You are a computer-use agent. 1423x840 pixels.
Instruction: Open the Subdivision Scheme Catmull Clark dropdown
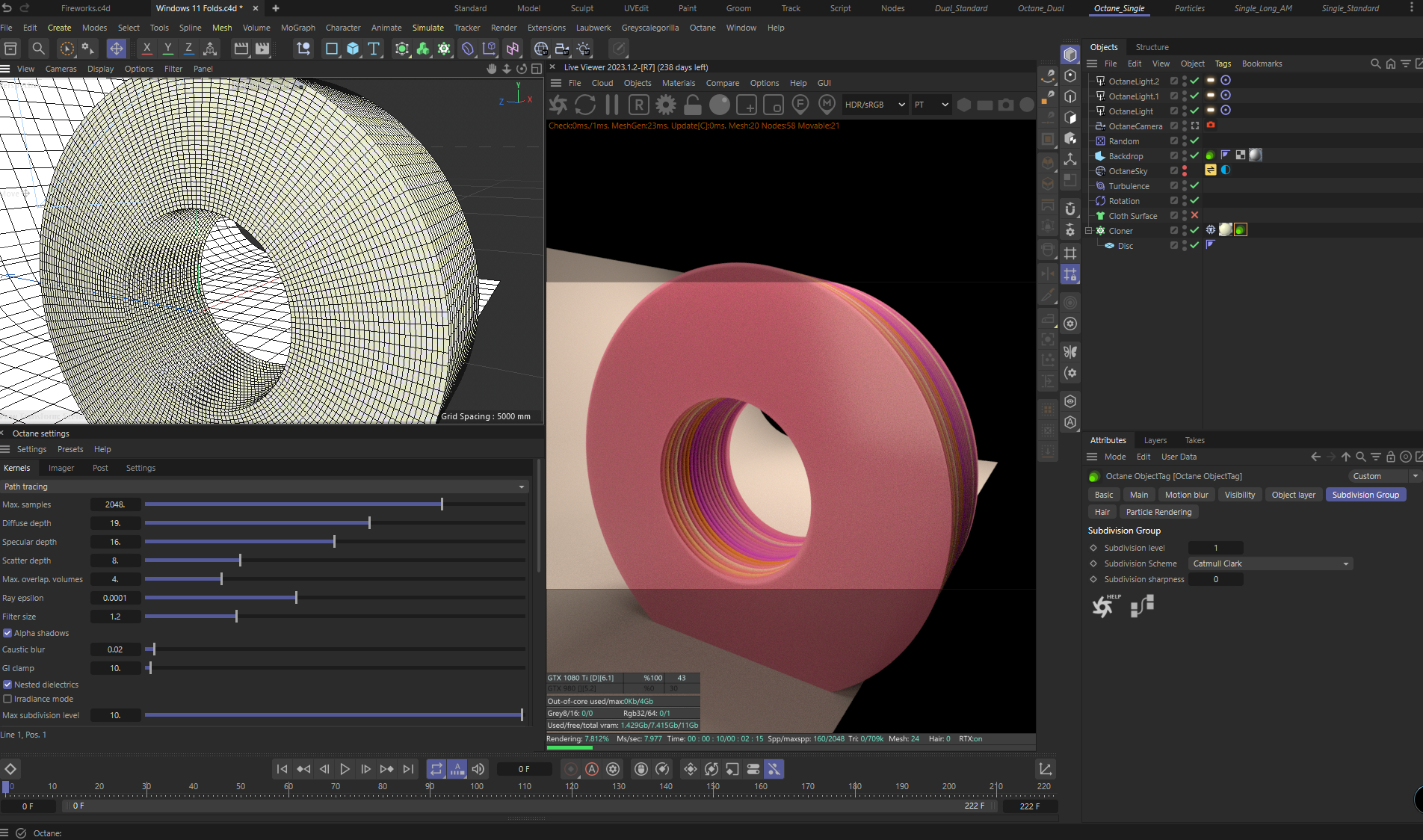coord(1270,563)
